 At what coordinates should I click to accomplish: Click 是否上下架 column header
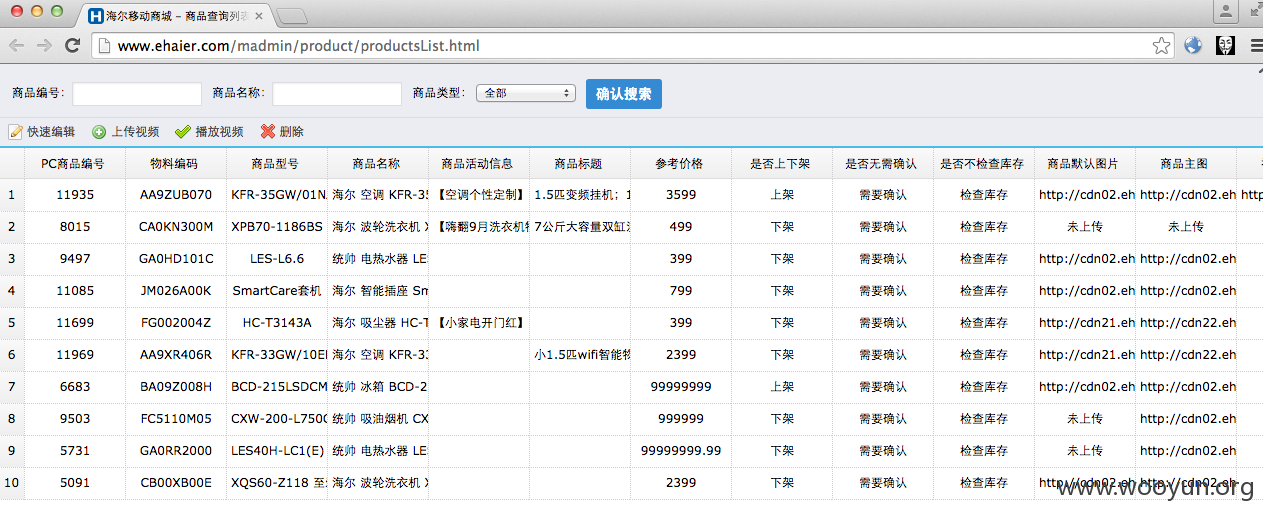point(782,164)
